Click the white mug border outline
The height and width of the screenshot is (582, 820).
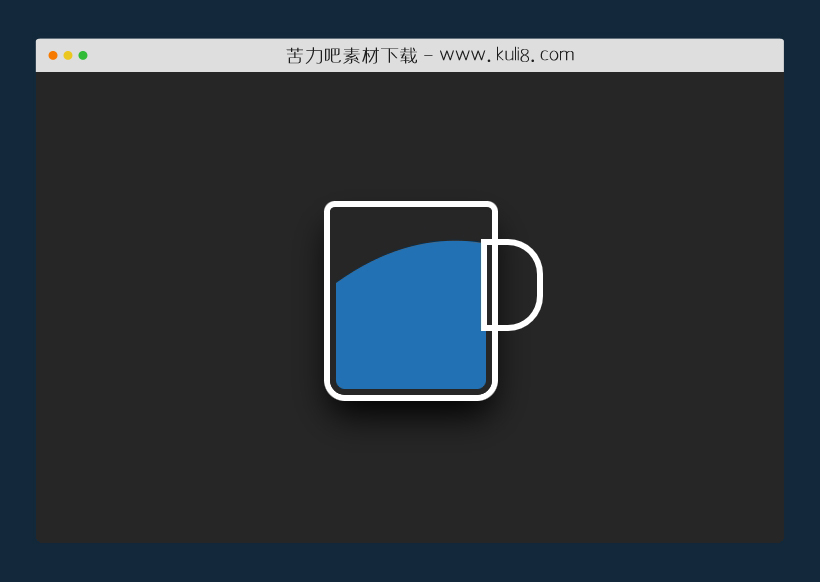click(x=330, y=300)
